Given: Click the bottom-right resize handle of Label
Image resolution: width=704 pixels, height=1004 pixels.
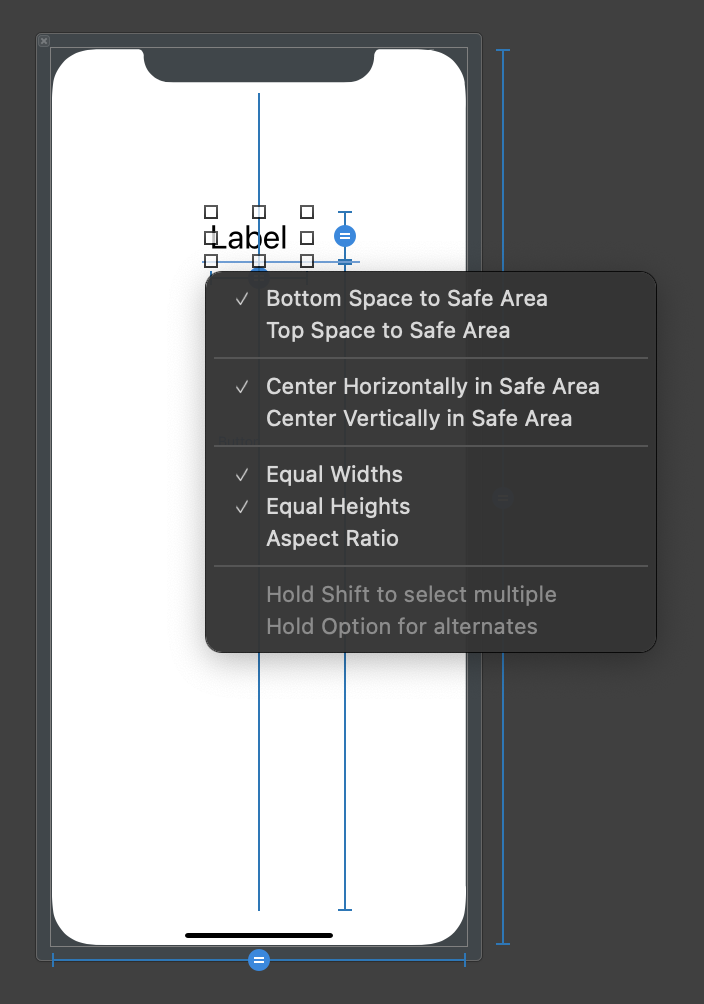Looking at the screenshot, I should pos(307,261).
